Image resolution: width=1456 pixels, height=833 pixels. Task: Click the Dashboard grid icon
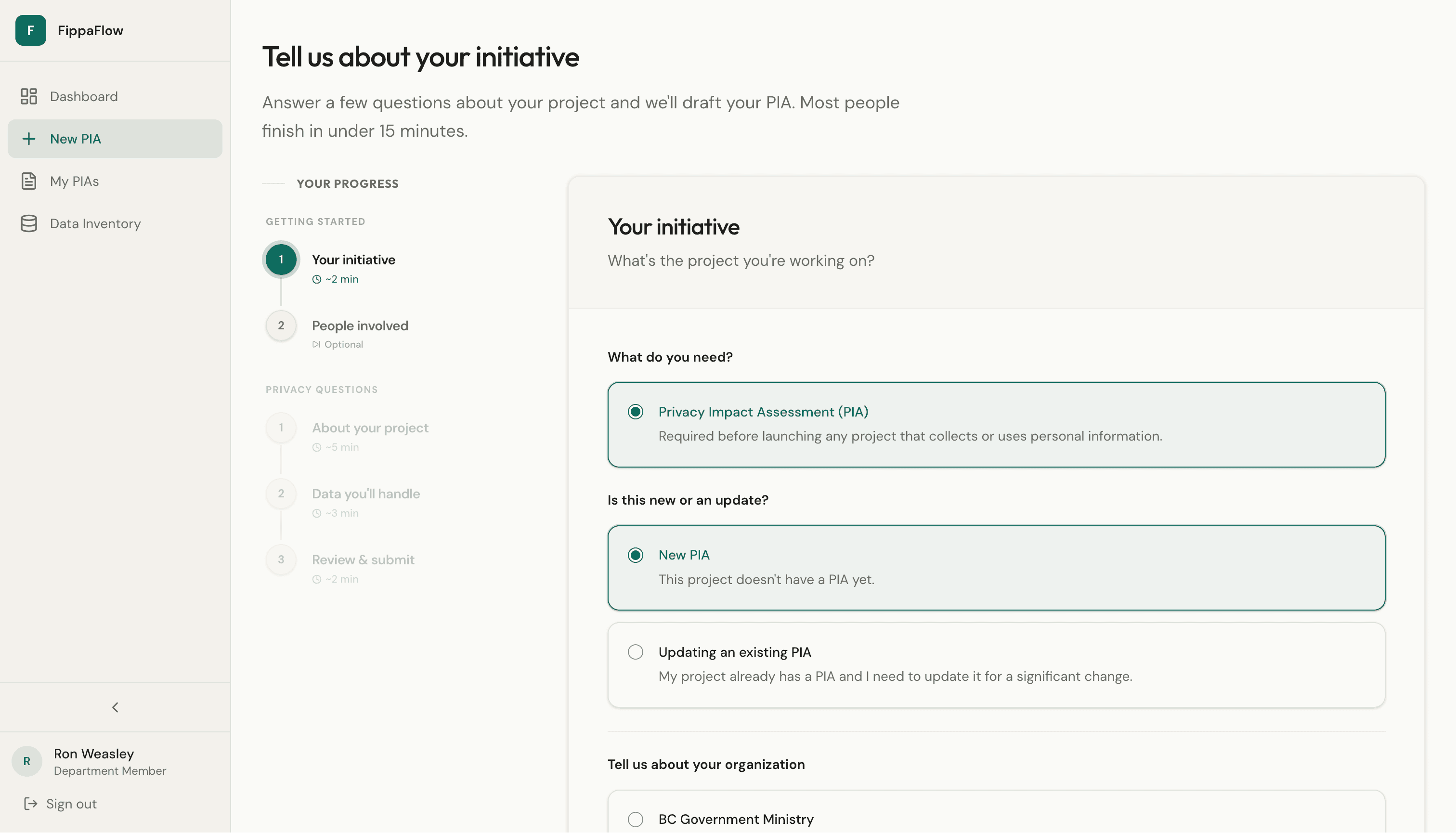point(28,96)
